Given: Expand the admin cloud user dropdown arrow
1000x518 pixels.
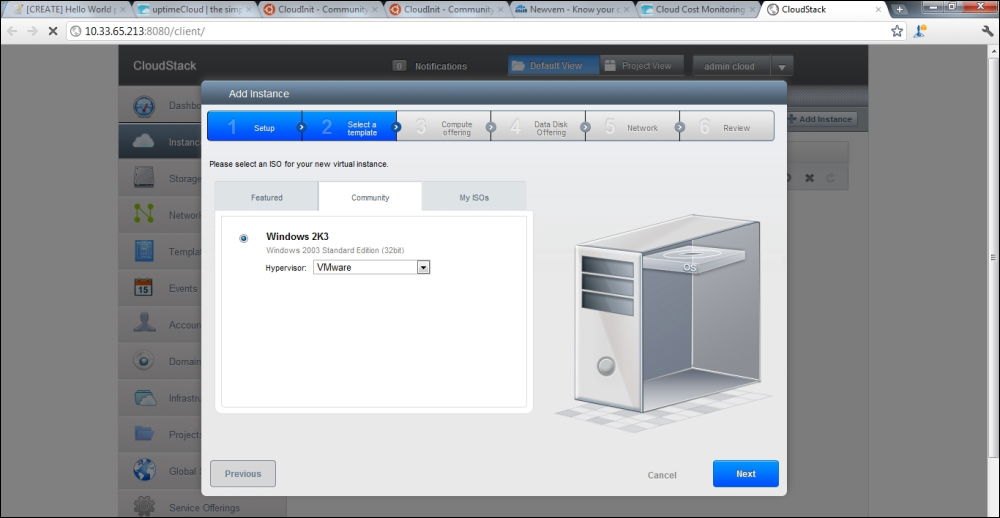Looking at the screenshot, I should tap(782, 66).
